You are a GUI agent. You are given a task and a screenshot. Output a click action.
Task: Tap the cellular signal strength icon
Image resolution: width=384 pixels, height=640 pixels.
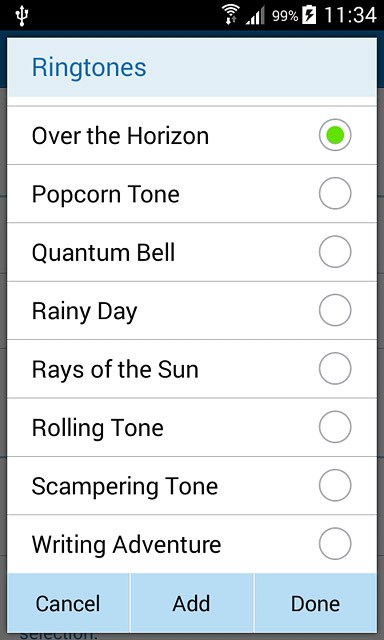coord(255,16)
